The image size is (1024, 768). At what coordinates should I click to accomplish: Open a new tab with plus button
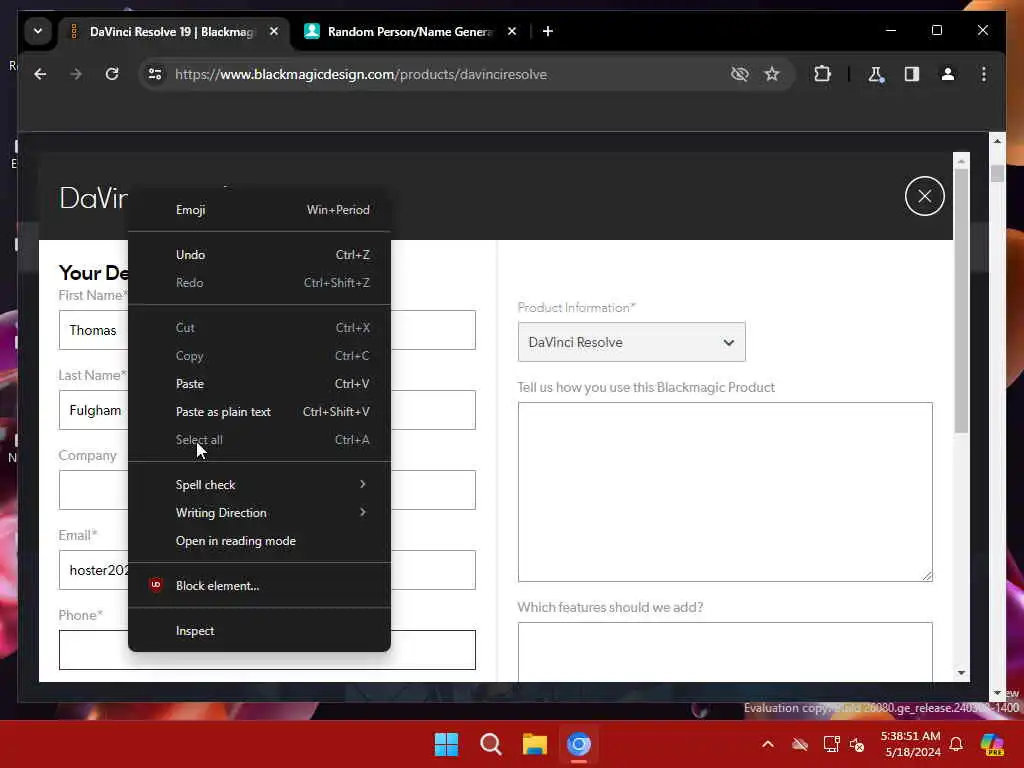point(548,31)
